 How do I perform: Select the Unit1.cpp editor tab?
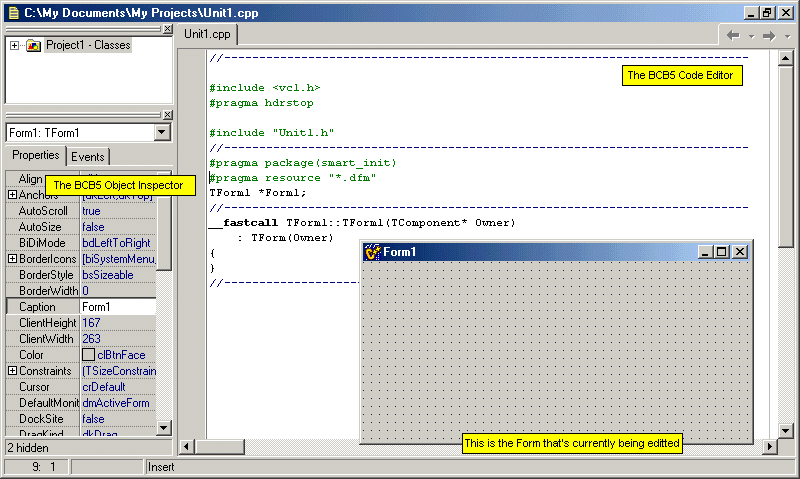(207, 34)
